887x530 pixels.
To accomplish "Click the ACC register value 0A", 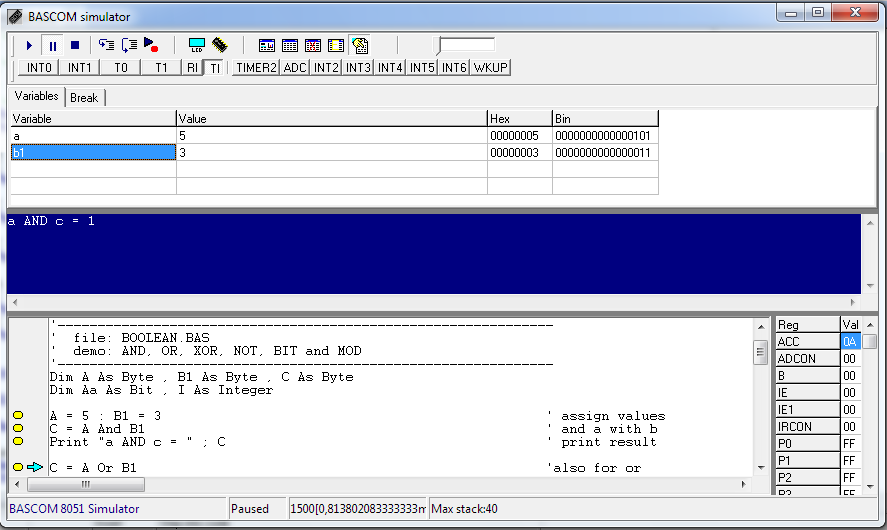I will [850, 342].
